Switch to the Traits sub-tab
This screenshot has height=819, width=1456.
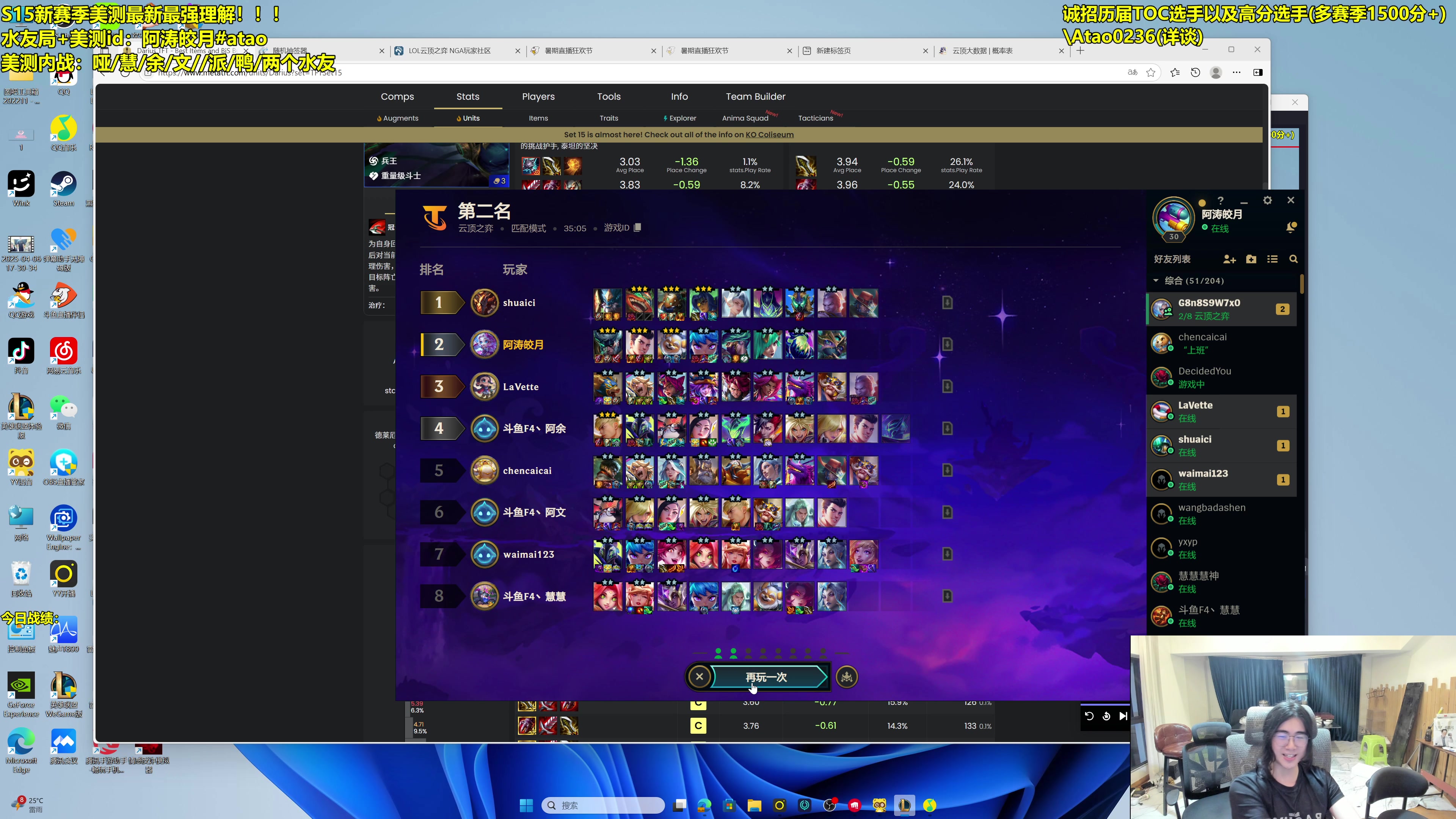coord(609,118)
